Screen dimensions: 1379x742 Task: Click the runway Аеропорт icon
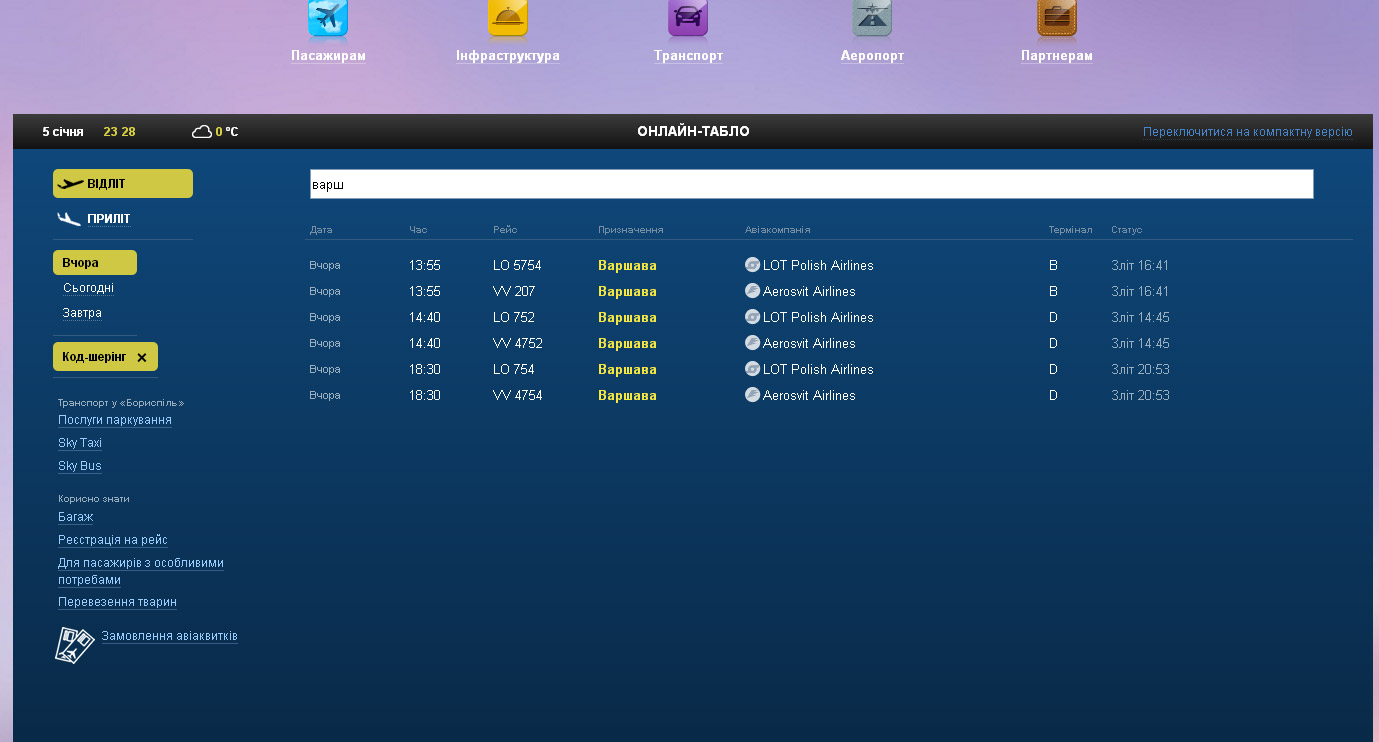pos(872,18)
